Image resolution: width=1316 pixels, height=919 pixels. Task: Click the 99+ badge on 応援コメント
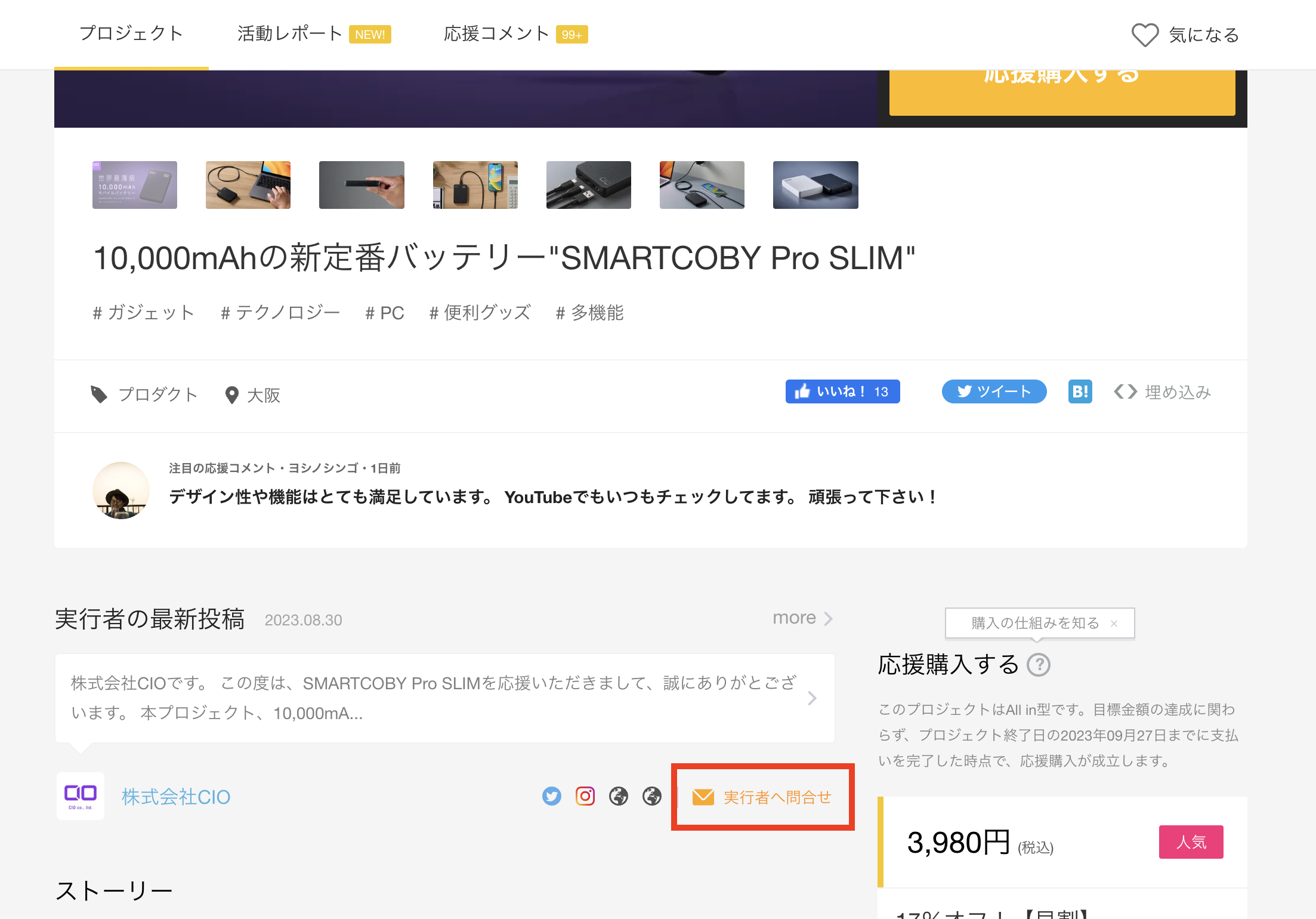[x=571, y=35]
